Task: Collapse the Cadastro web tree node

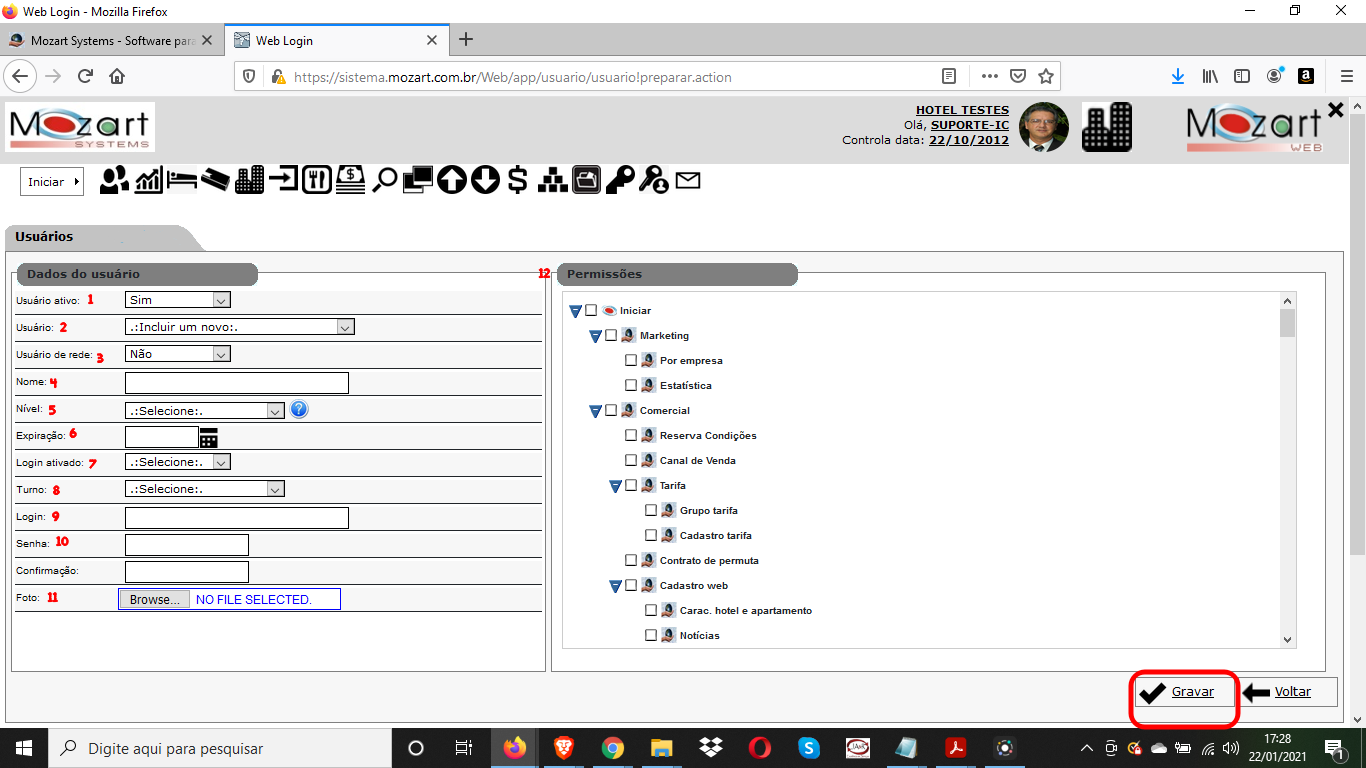Action: [x=615, y=586]
